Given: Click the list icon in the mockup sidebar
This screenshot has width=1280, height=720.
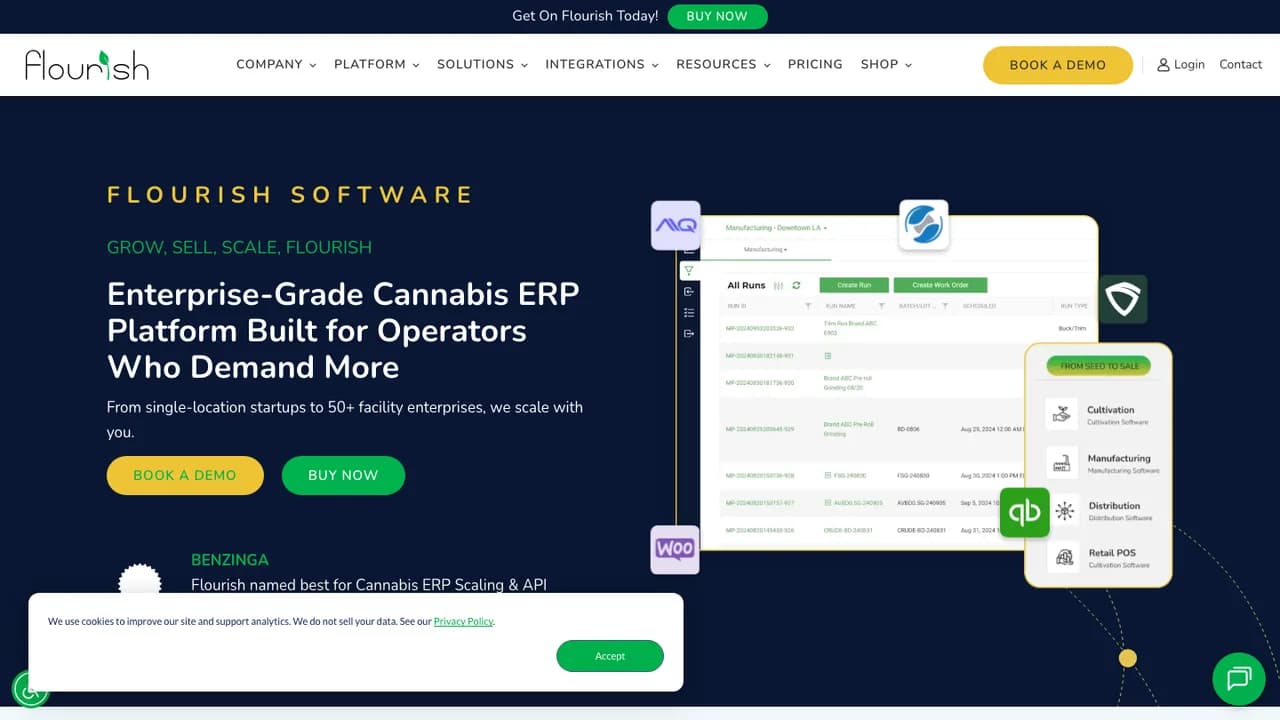Looking at the screenshot, I should coord(689,313).
